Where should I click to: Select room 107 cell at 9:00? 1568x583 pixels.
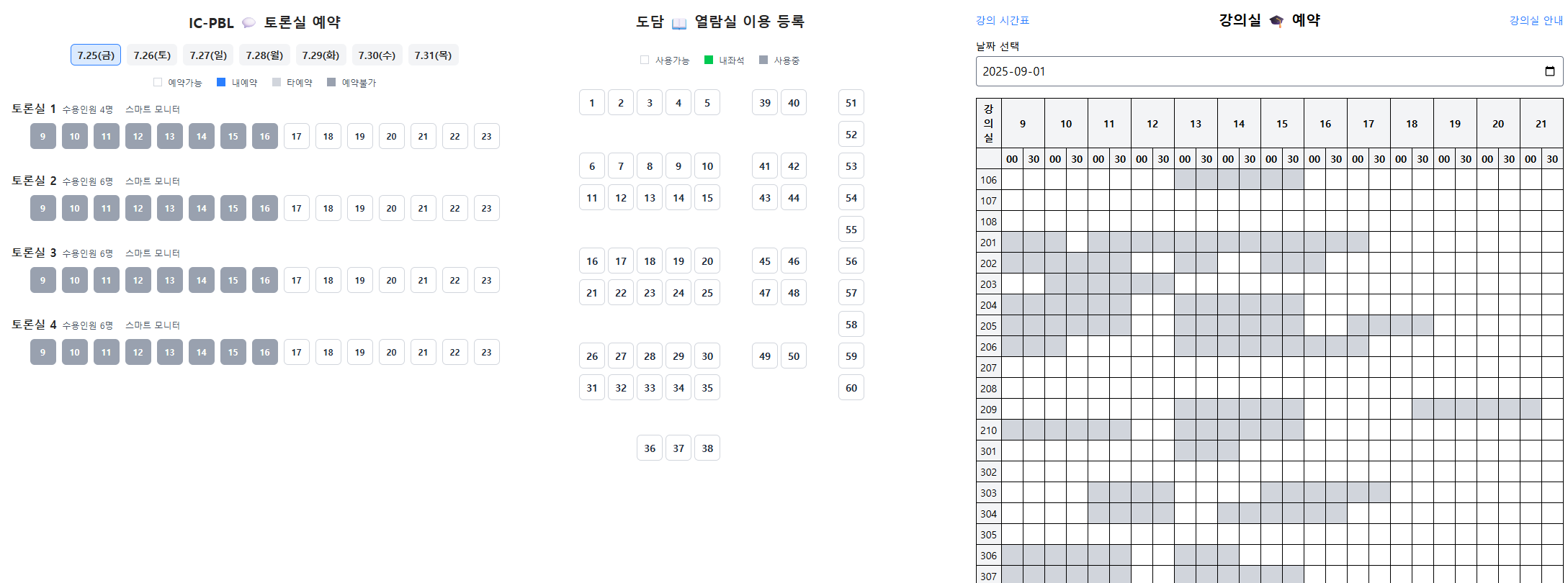pyautogui.click(x=1012, y=201)
